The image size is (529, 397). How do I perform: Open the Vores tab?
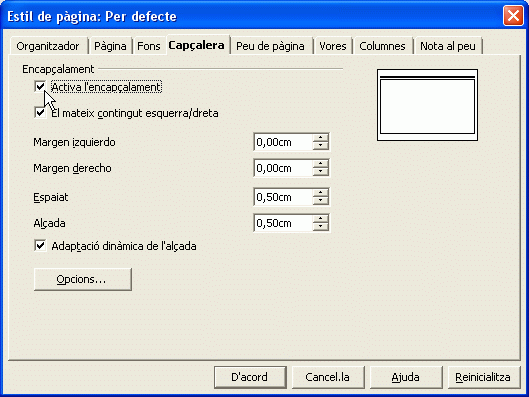point(333,46)
